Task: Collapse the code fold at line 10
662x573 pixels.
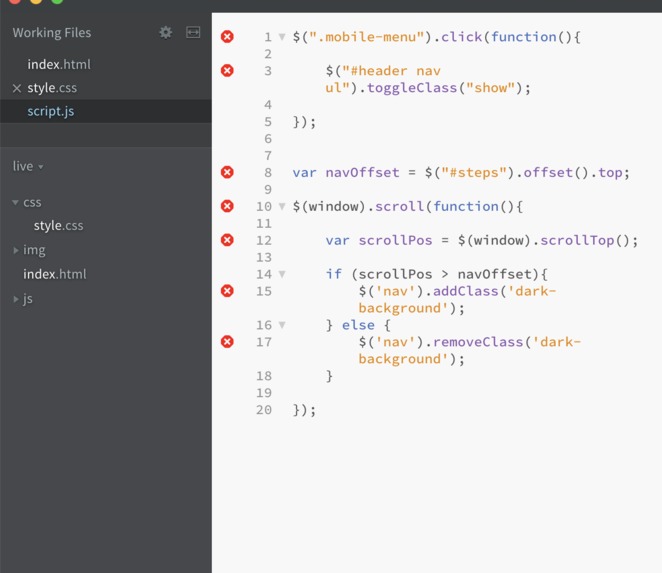Action: click(x=282, y=206)
